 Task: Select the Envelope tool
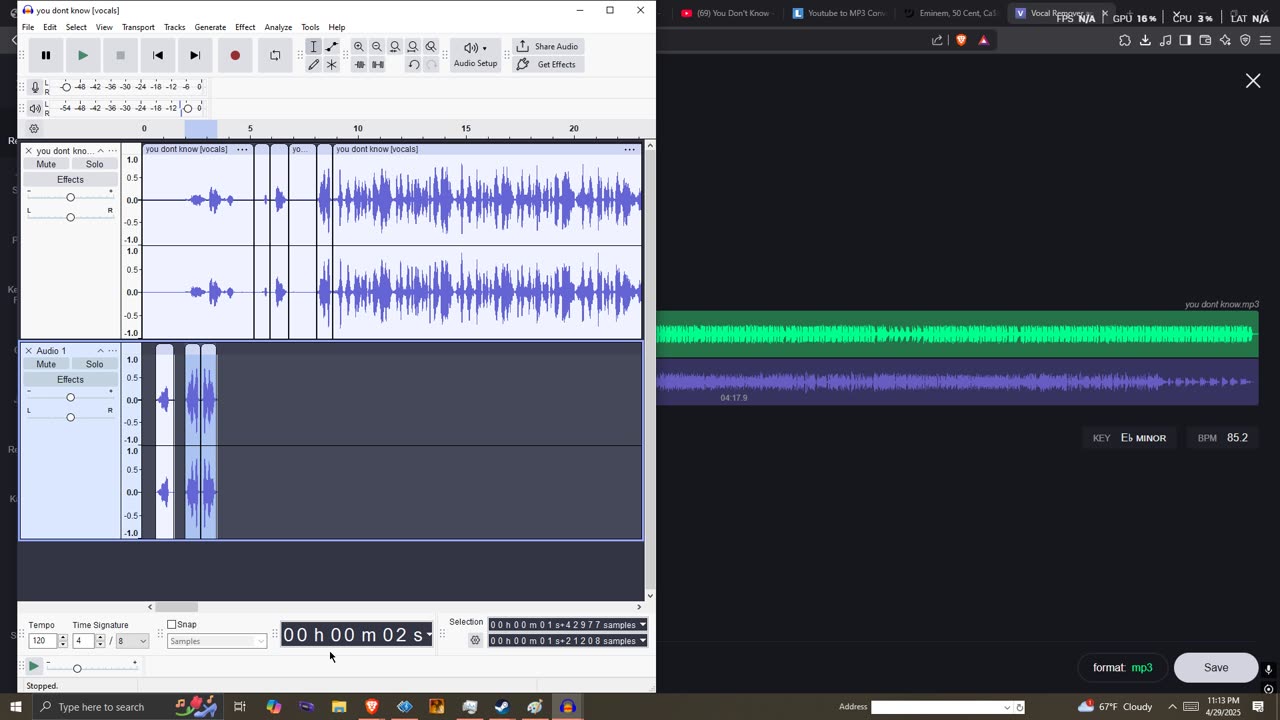[332, 47]
